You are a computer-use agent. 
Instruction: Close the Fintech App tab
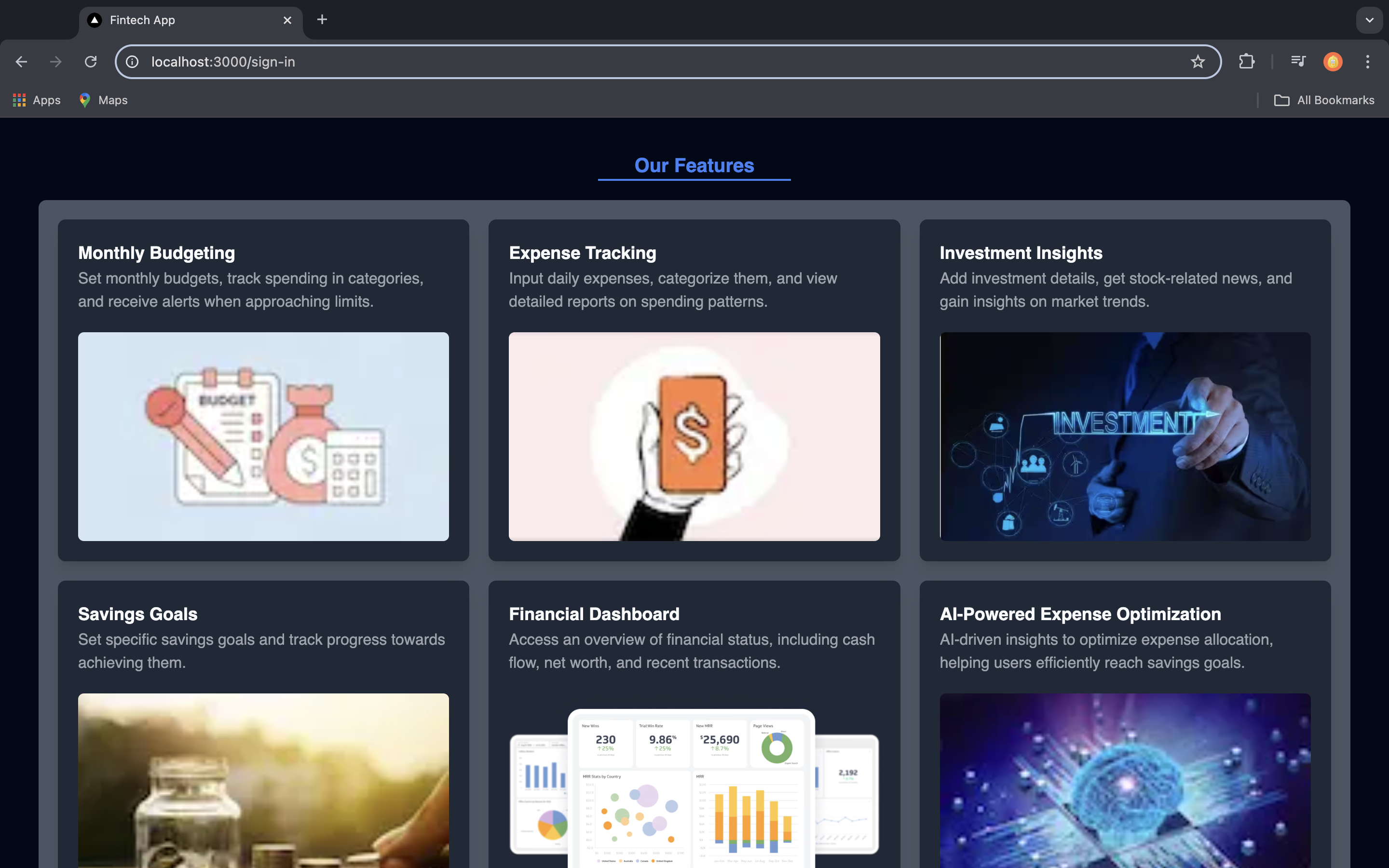click(x=287, y=20)
